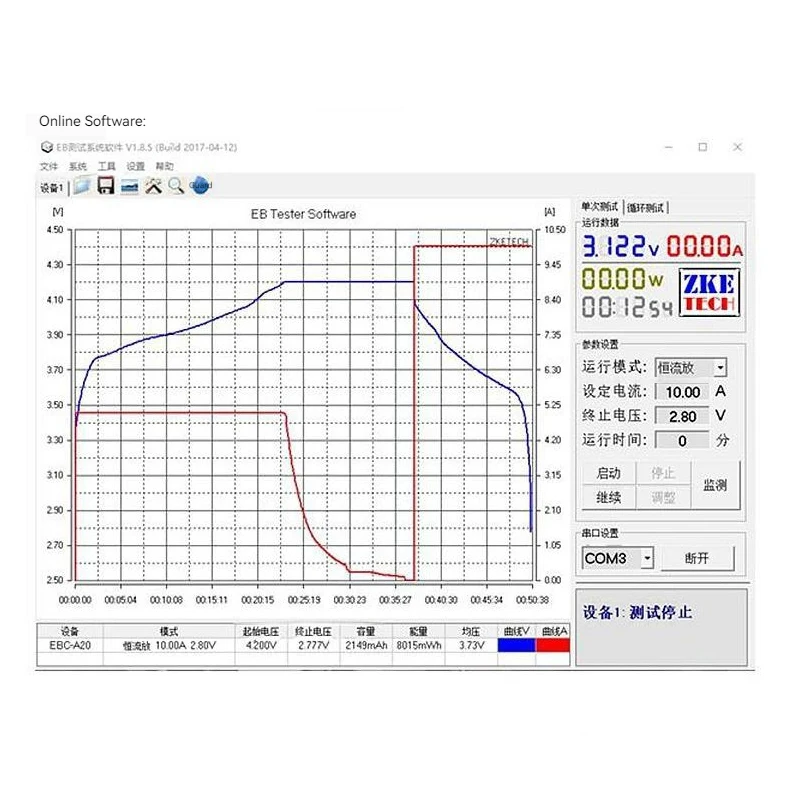Click the 8015mWh energy cell
800x800 pixels.
pyautogui.click(x=419, y=645)
